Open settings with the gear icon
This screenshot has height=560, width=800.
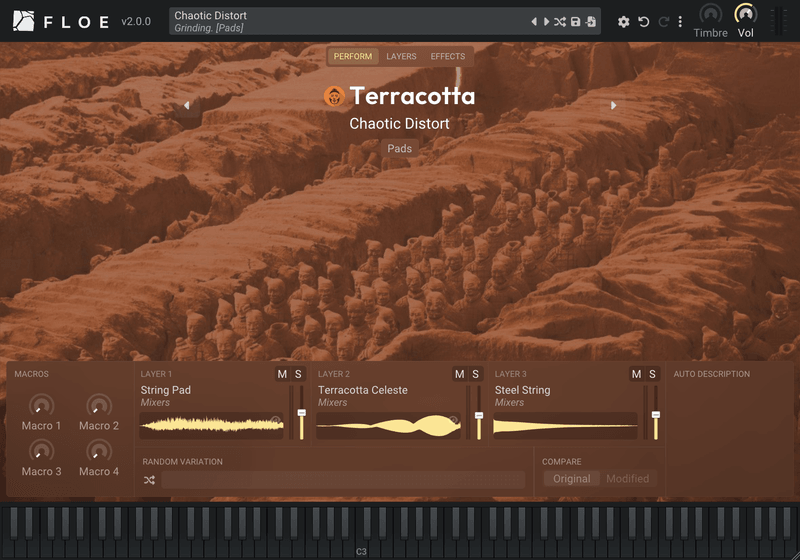(623, 22)
